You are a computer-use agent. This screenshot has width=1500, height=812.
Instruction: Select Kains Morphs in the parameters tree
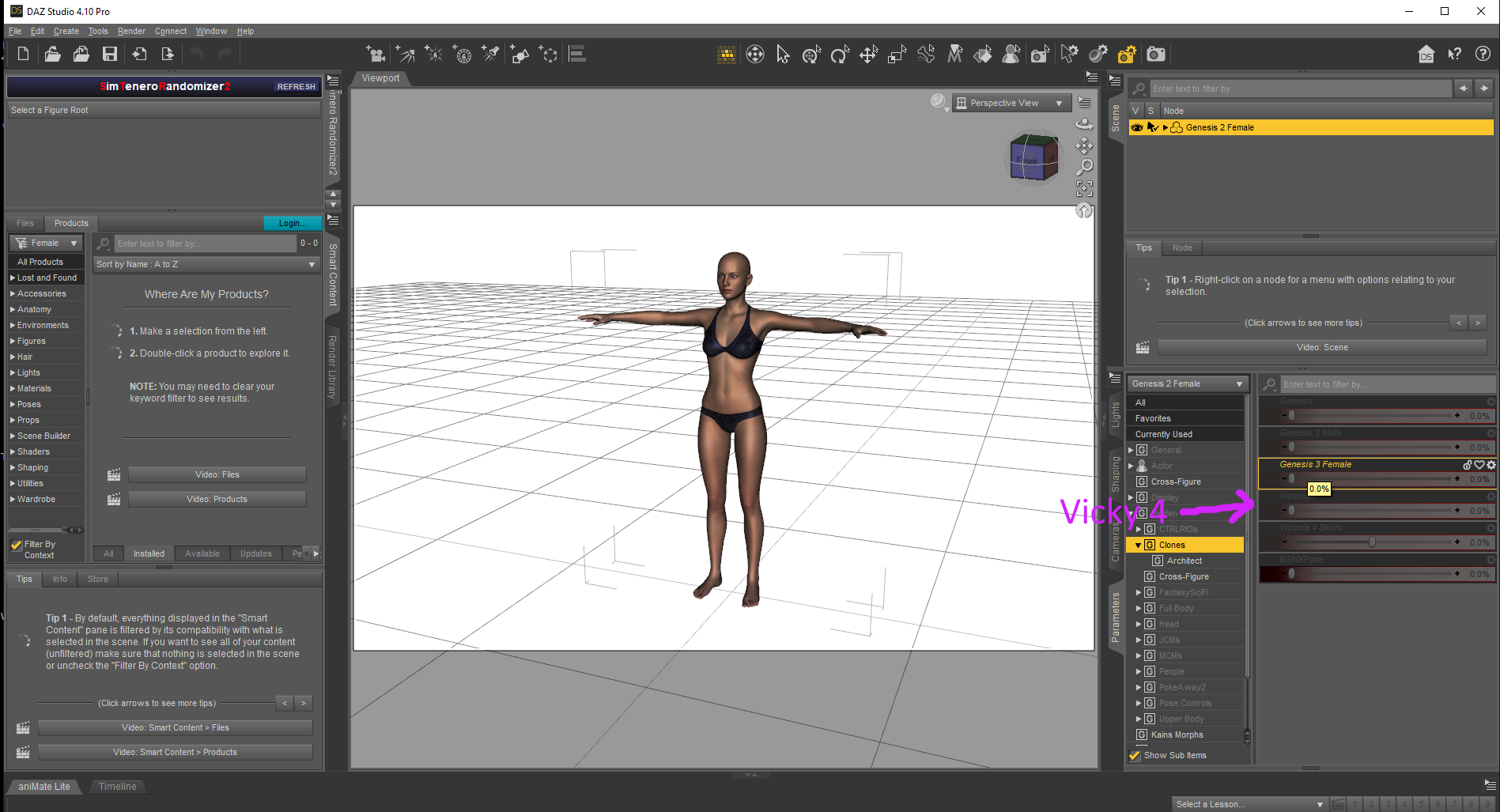click(x=1177, y=735)
